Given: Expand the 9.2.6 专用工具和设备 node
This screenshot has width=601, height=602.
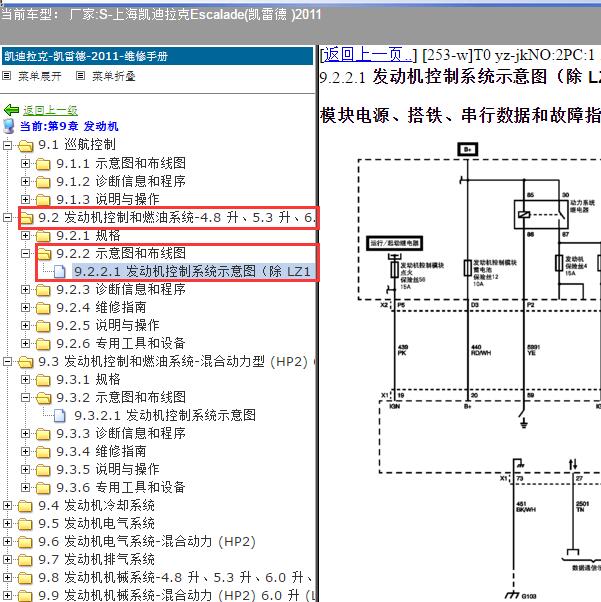Looking at the screenshot, I should [25, 344].
